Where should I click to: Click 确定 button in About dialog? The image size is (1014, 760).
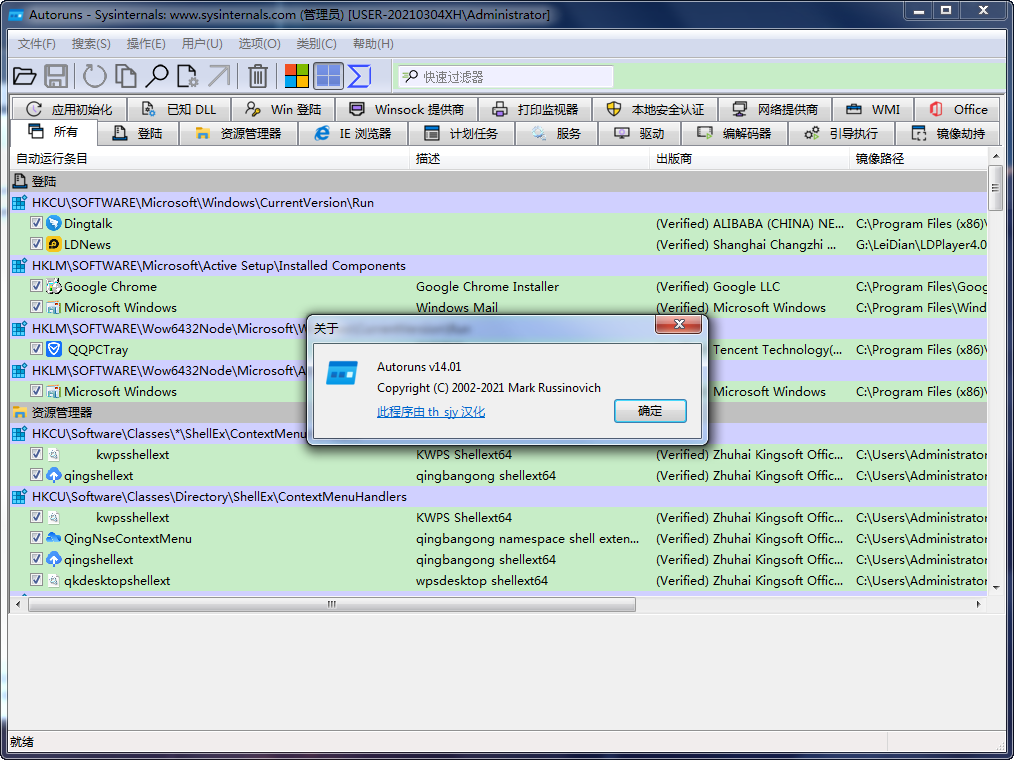(x=650, y=411)
